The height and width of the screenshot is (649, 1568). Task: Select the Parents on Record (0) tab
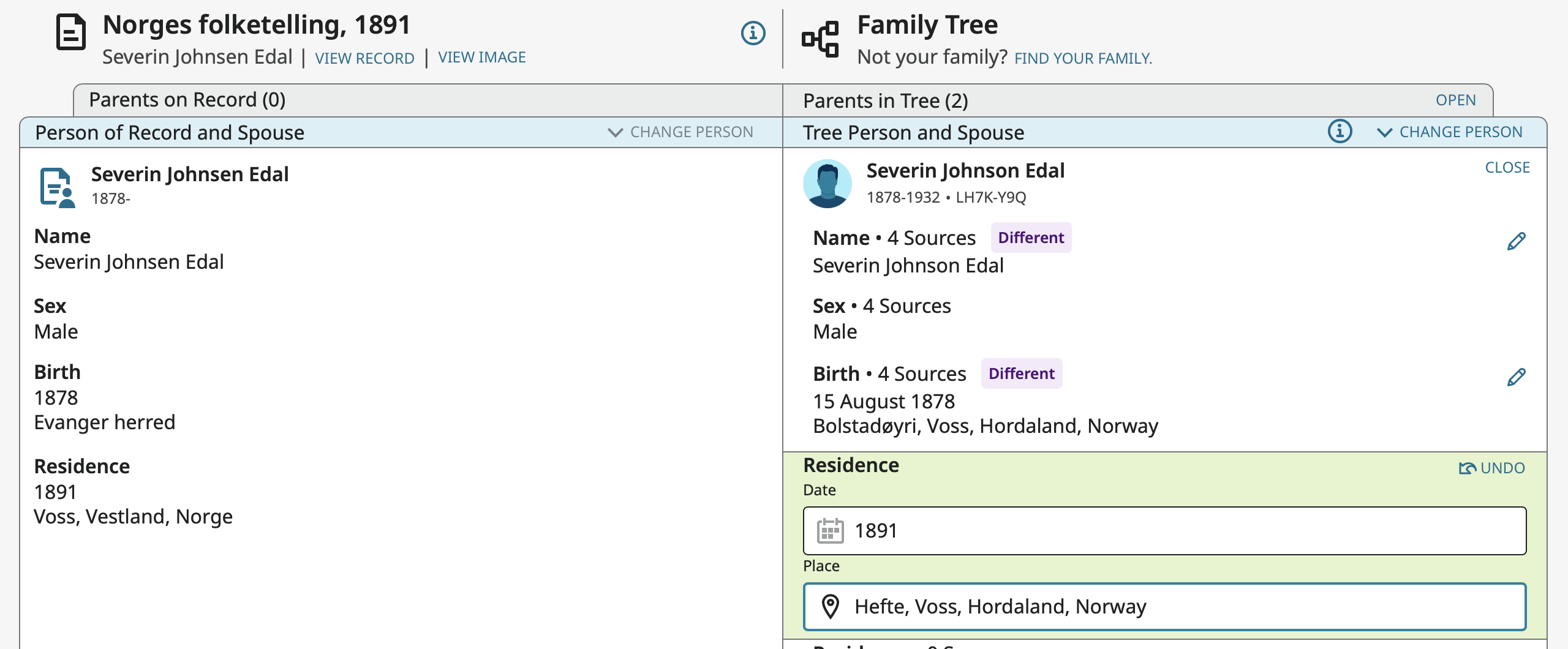tap(187, 100)
